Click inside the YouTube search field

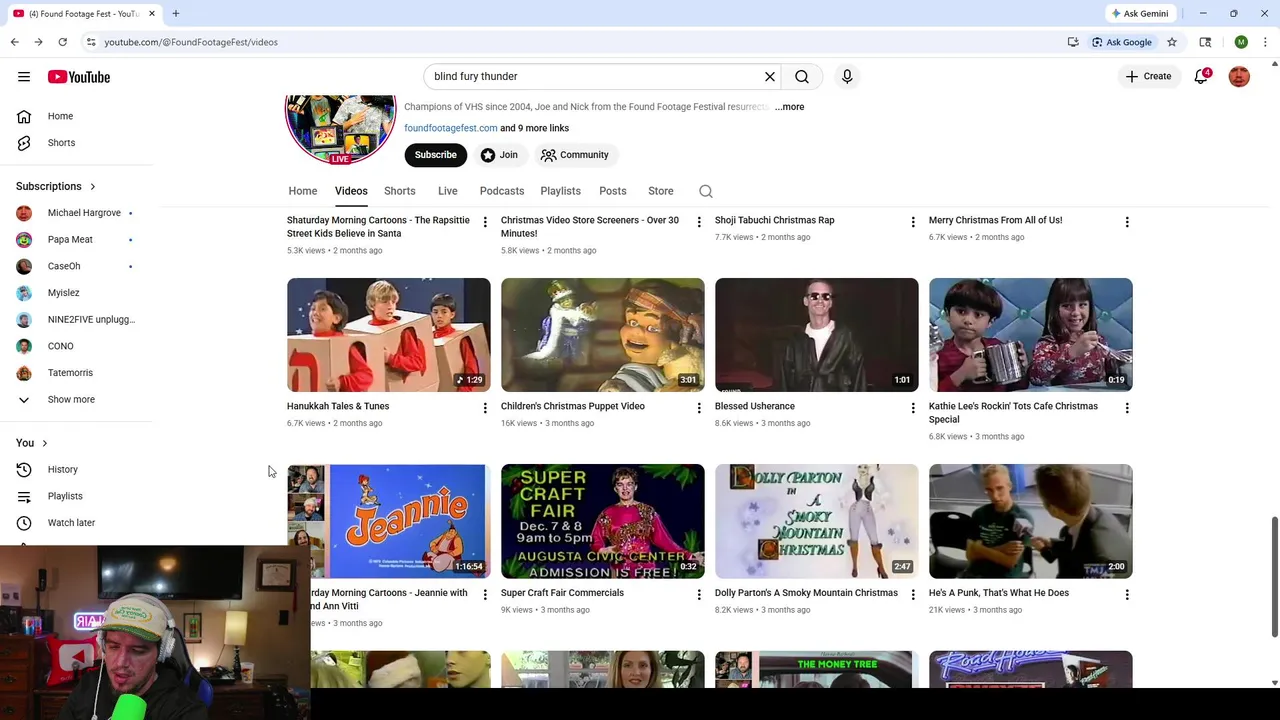pyautogui.click(x=595, y=76)
